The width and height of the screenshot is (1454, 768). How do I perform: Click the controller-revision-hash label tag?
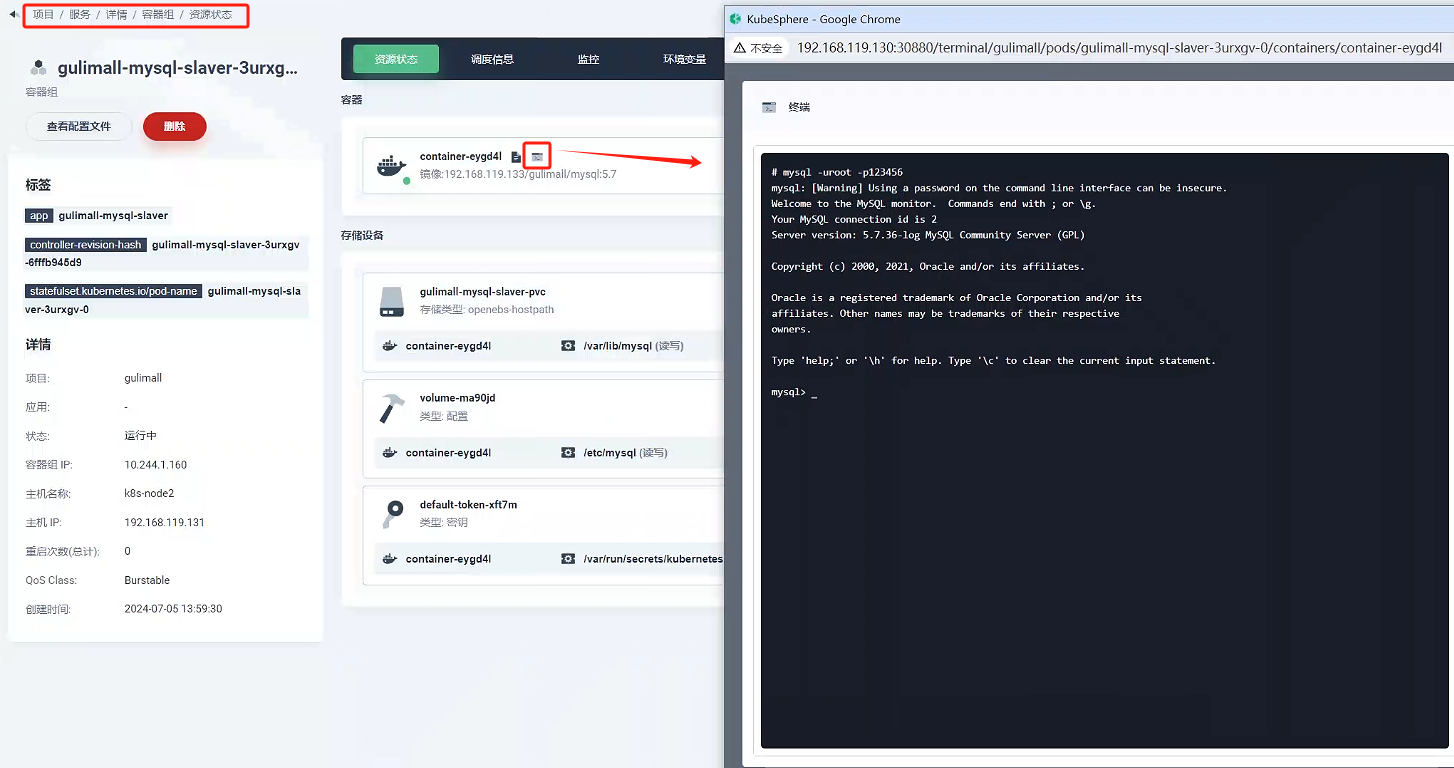86,245
